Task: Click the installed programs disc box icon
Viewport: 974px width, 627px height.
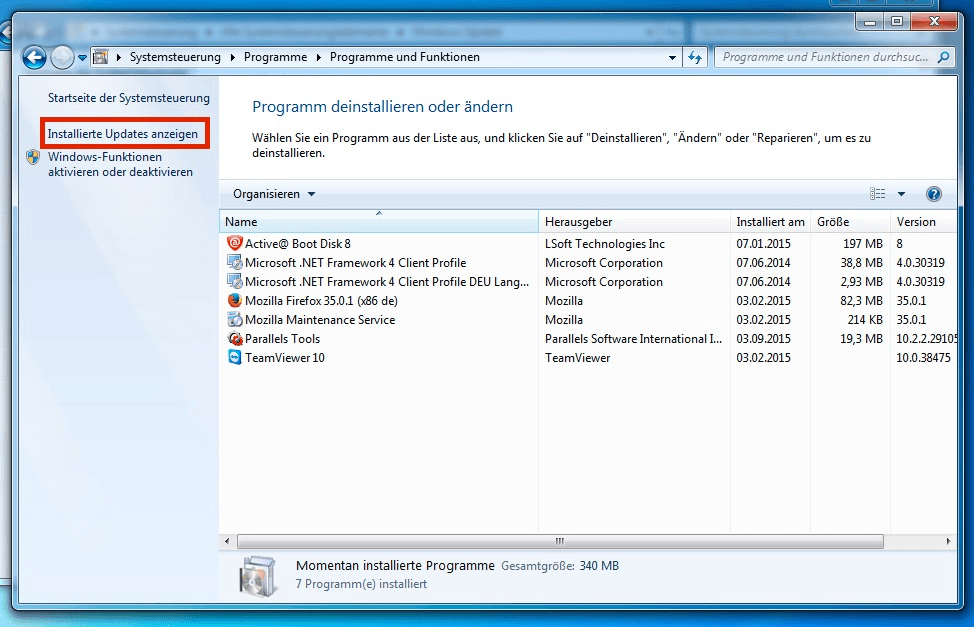Action: click(258, 576)
